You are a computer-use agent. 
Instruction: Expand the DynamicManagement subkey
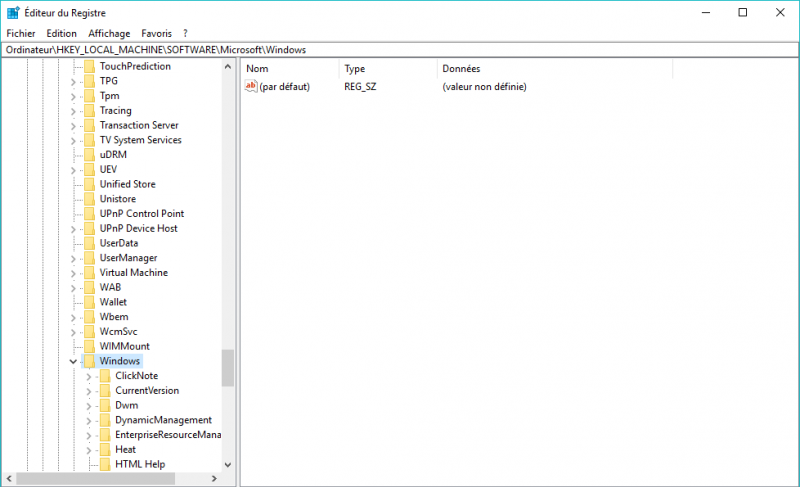(x=89, y=421)
